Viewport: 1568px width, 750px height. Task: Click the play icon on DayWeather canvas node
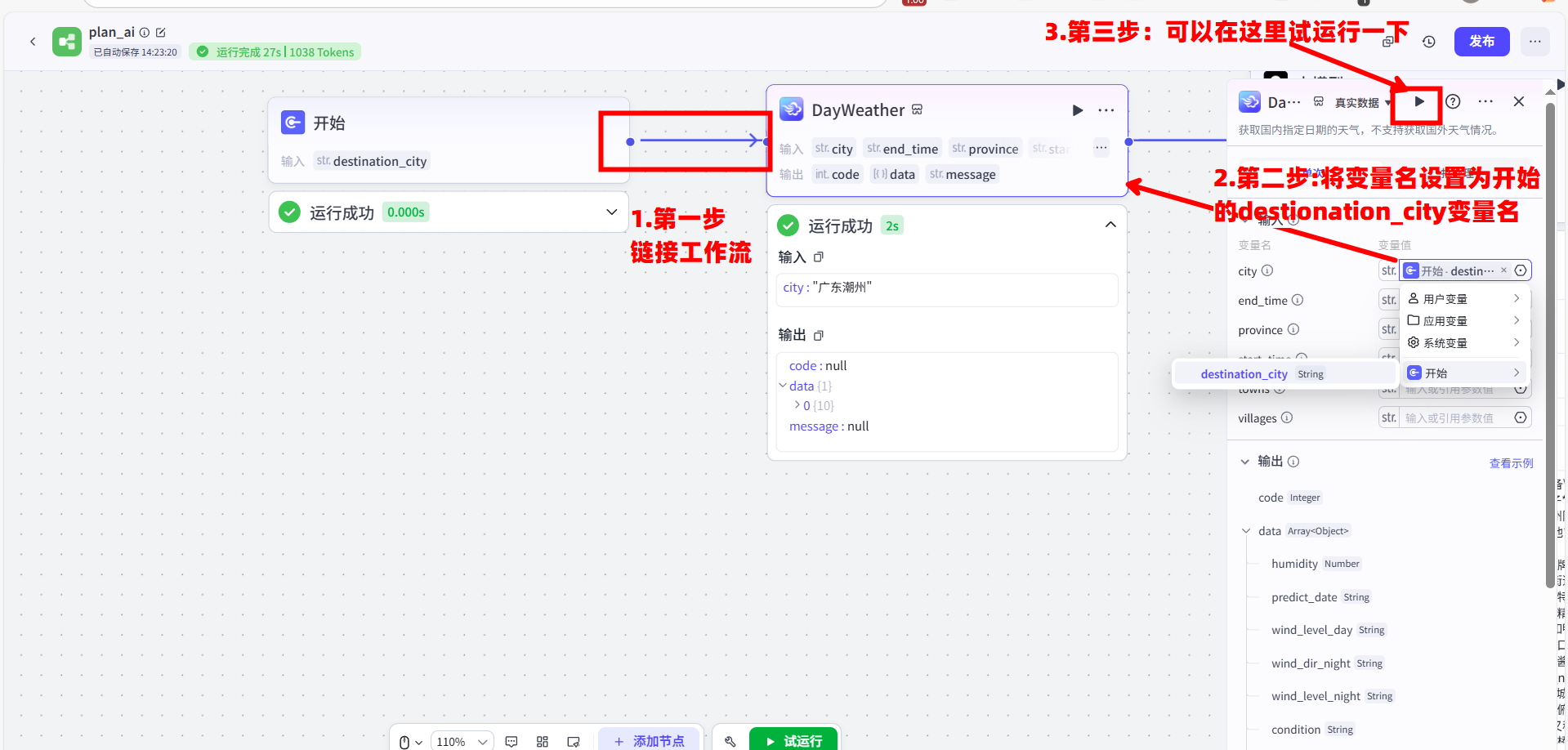click(x=1077, y=110)
